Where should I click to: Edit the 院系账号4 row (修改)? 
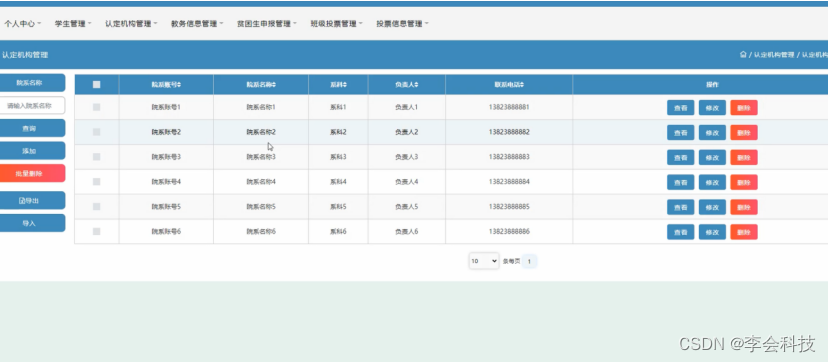click(x=712, y=182)
